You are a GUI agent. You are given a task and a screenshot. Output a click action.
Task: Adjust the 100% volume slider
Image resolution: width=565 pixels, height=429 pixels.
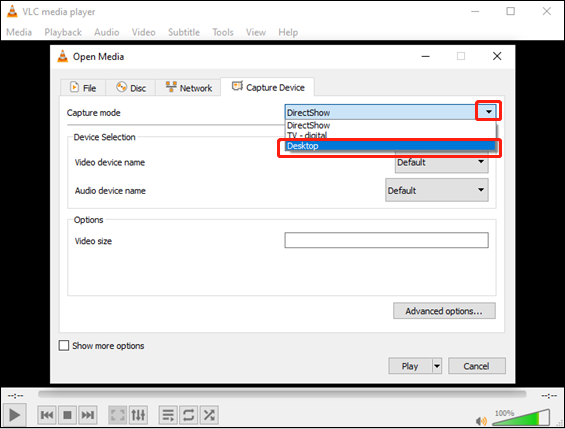click(x=521, y=418)
